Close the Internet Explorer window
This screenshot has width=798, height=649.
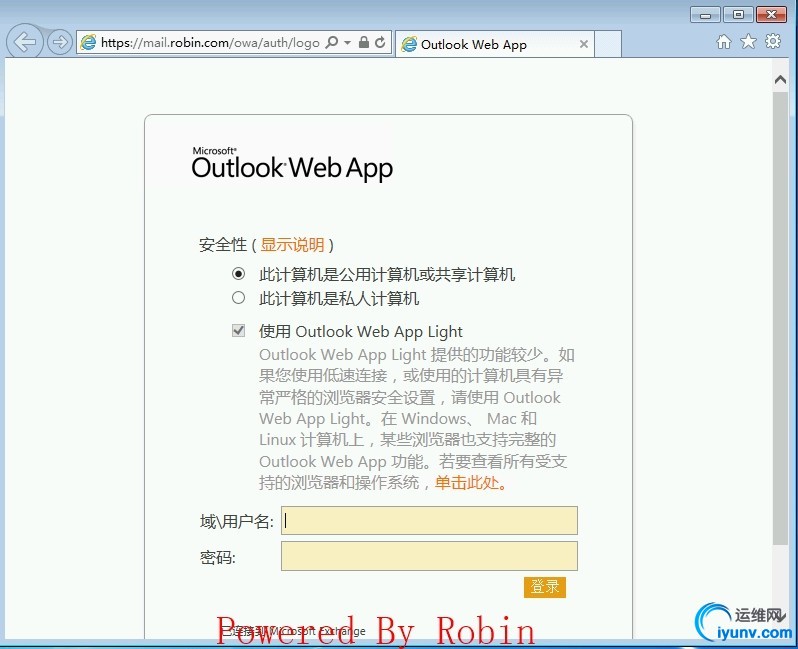coord(772,15)
